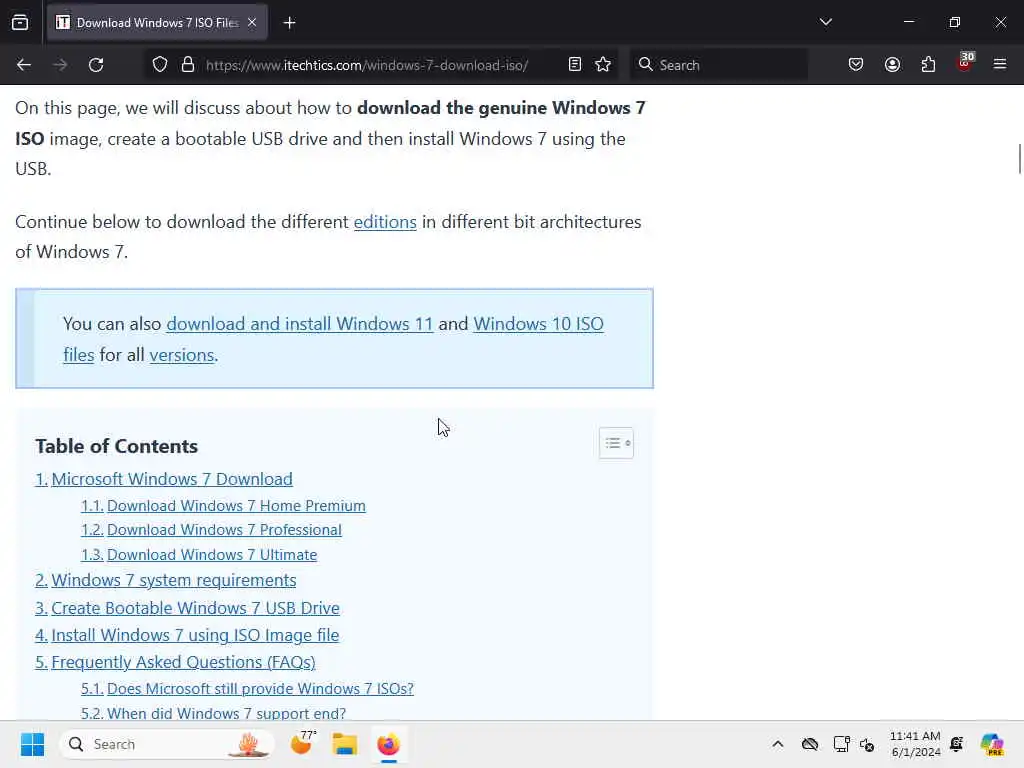The image size is (1024, 768).
Task: Restore down the Firefox window
Action: click(x=955, y=22)
